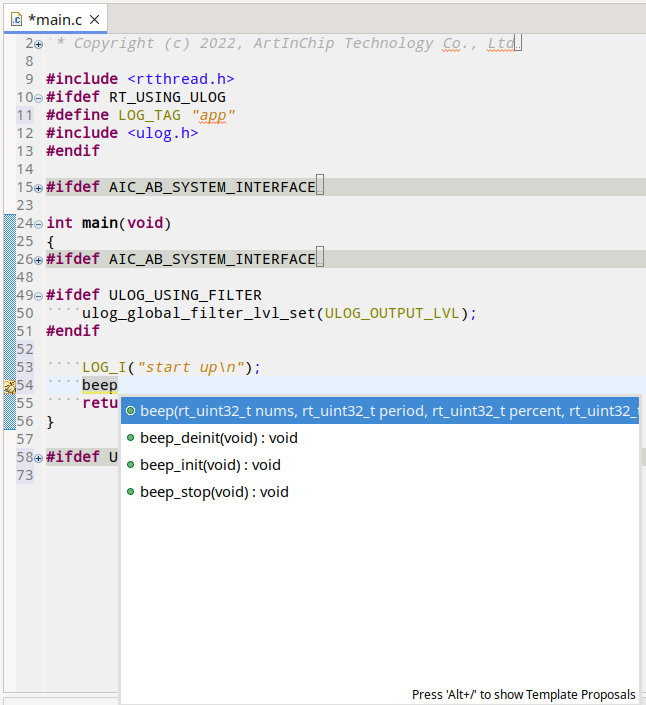Click the warning marker icon on line 54

pyautogui.click(x=9, y=387)
